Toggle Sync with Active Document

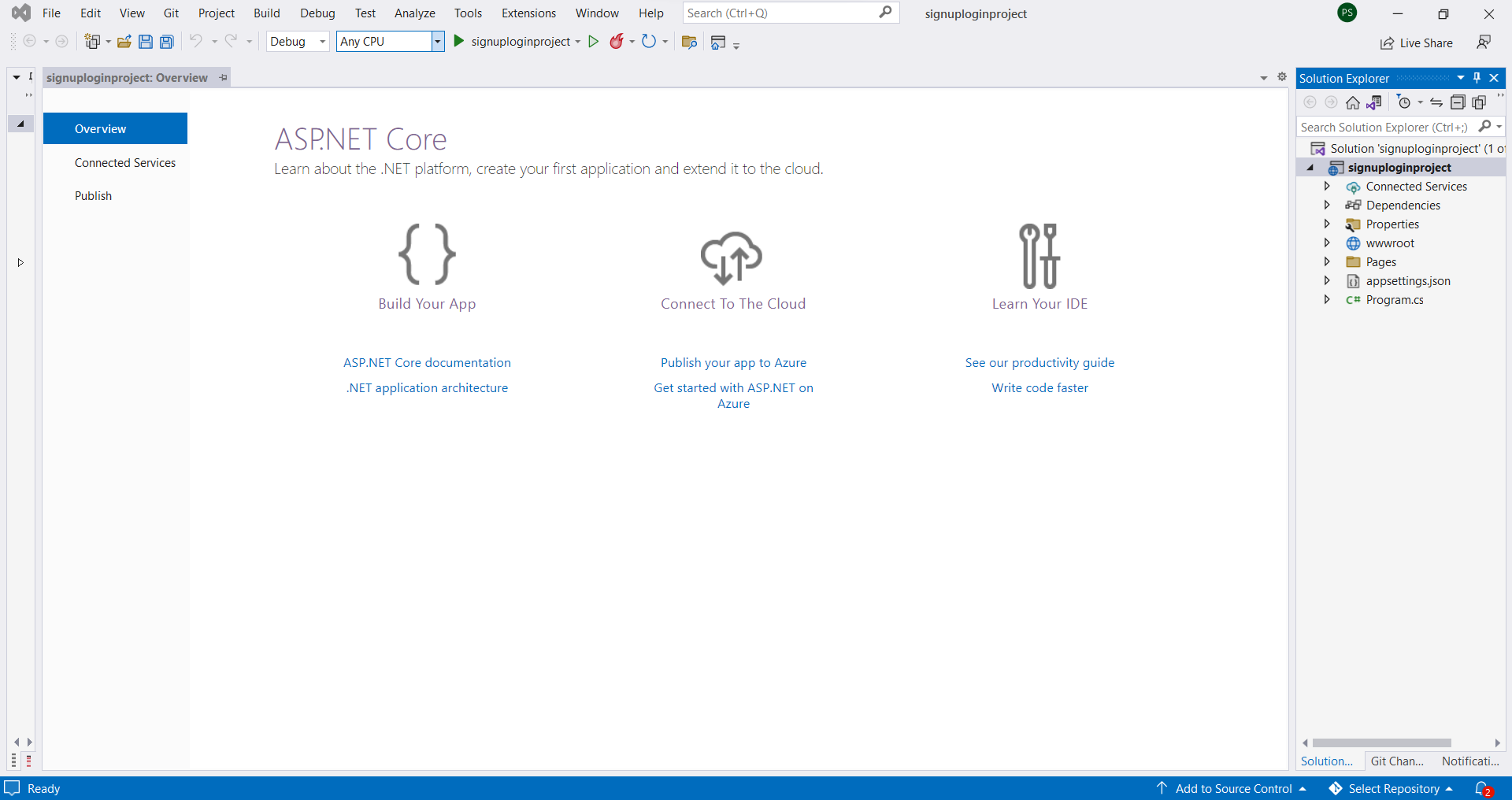pos(1436,102)
